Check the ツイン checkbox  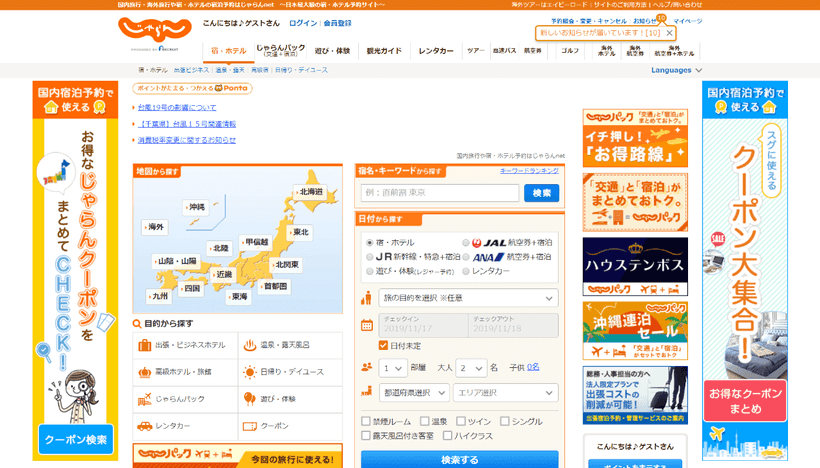461,421
